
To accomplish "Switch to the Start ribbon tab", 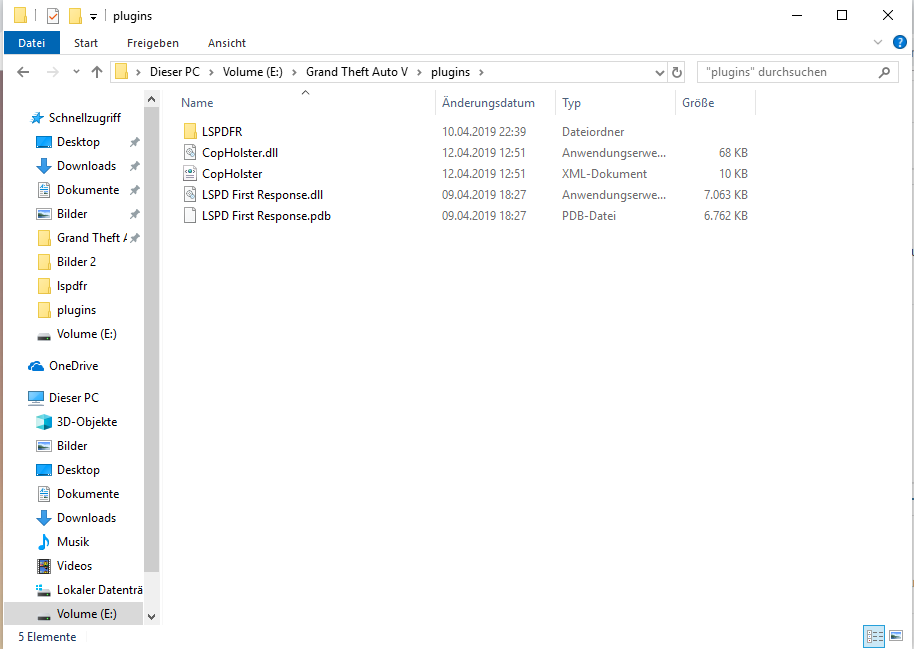I will pos(86,43).
